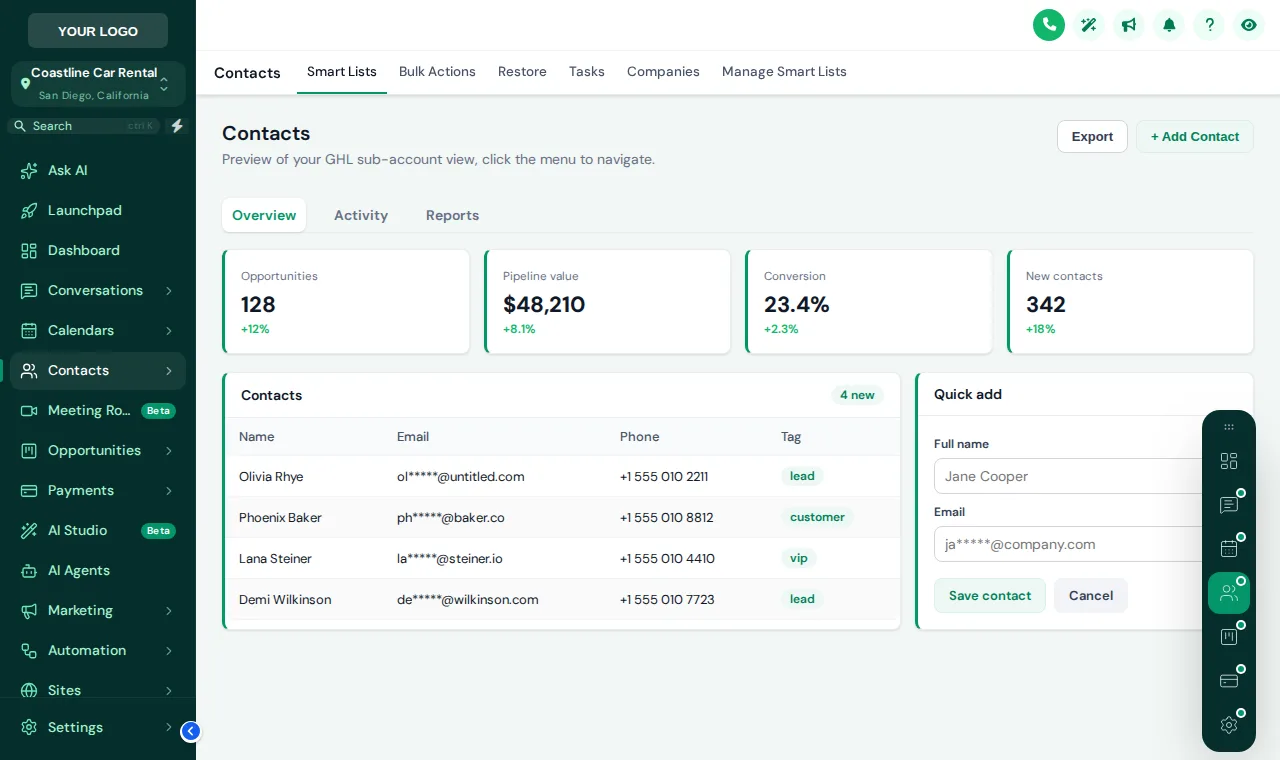Viewport: 1280px width, 760px height.
Task: Click the Olivia Rhye contact name
Action: click(271, 477)
